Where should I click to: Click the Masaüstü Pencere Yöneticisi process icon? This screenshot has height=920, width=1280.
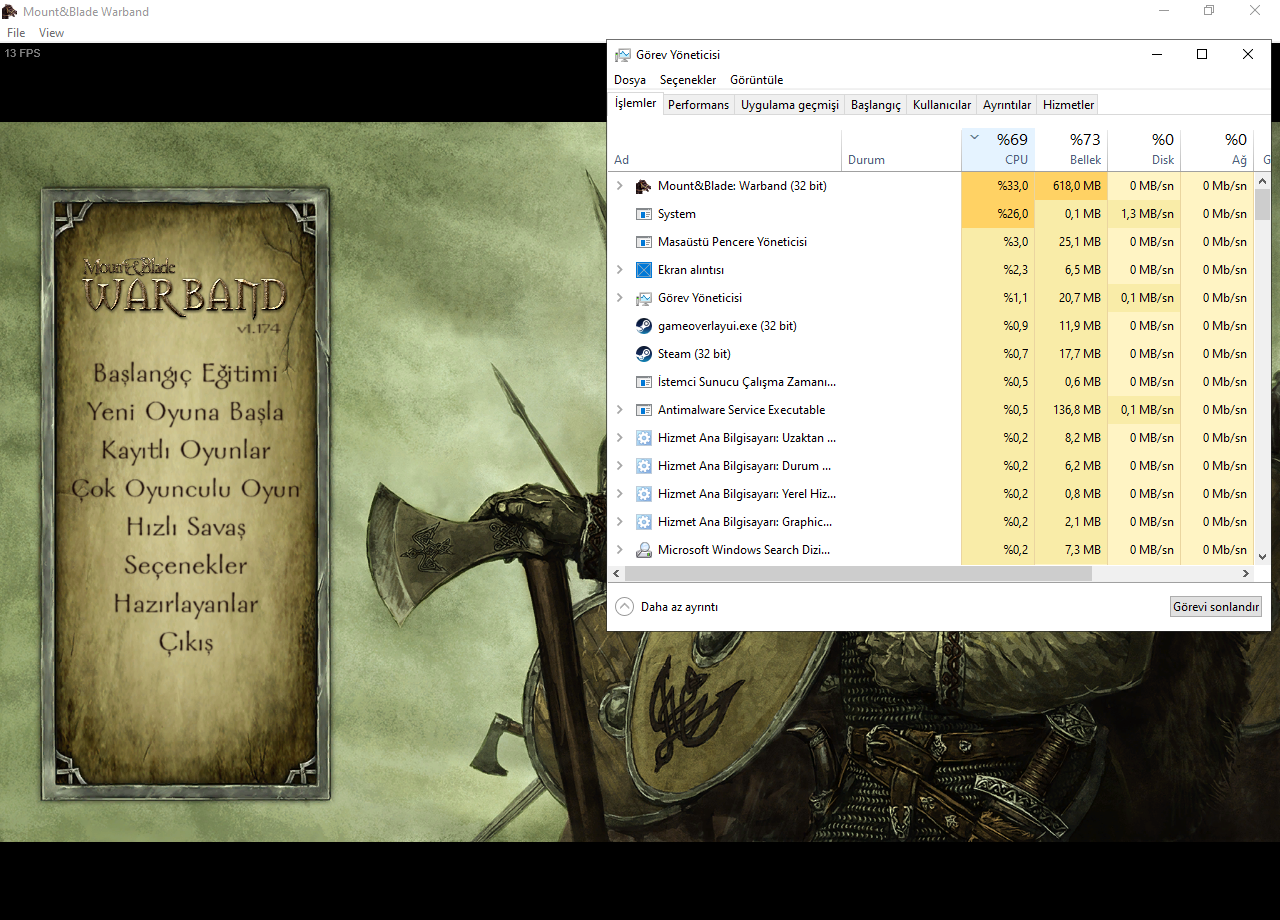tap(644, 242)
